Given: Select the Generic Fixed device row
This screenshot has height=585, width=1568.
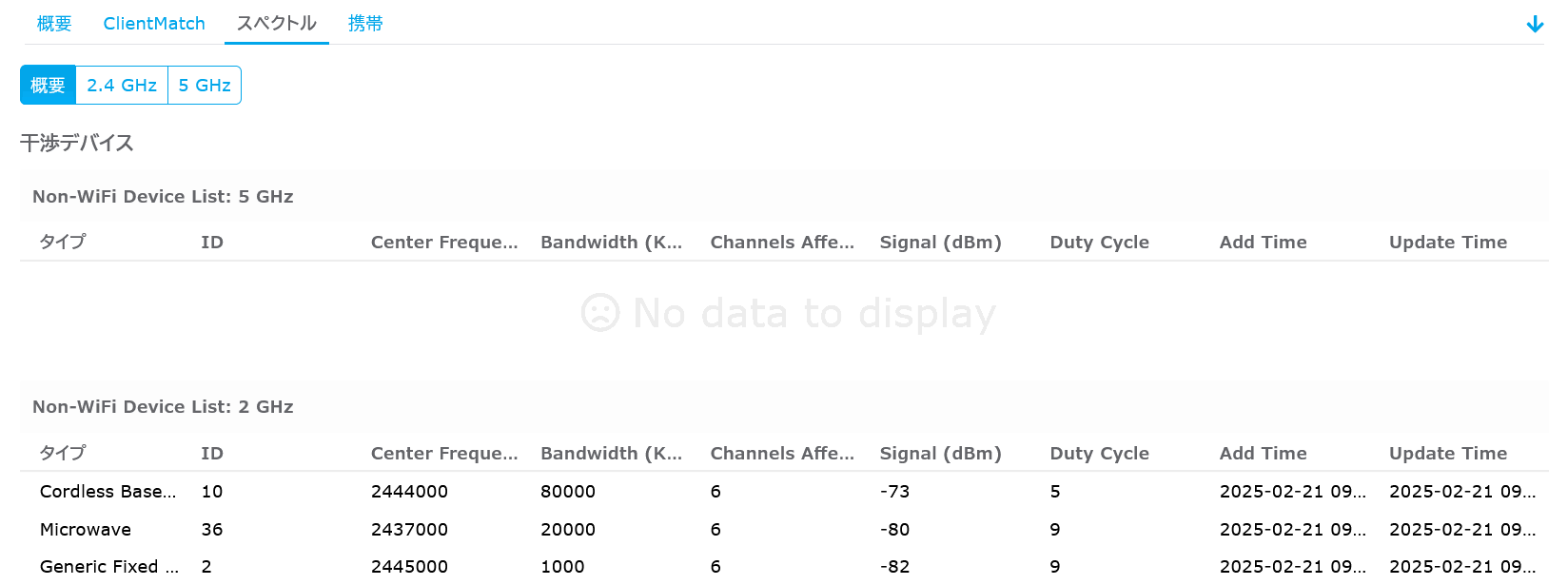Looking at the screenshot, I should click(x=108, y=567).
